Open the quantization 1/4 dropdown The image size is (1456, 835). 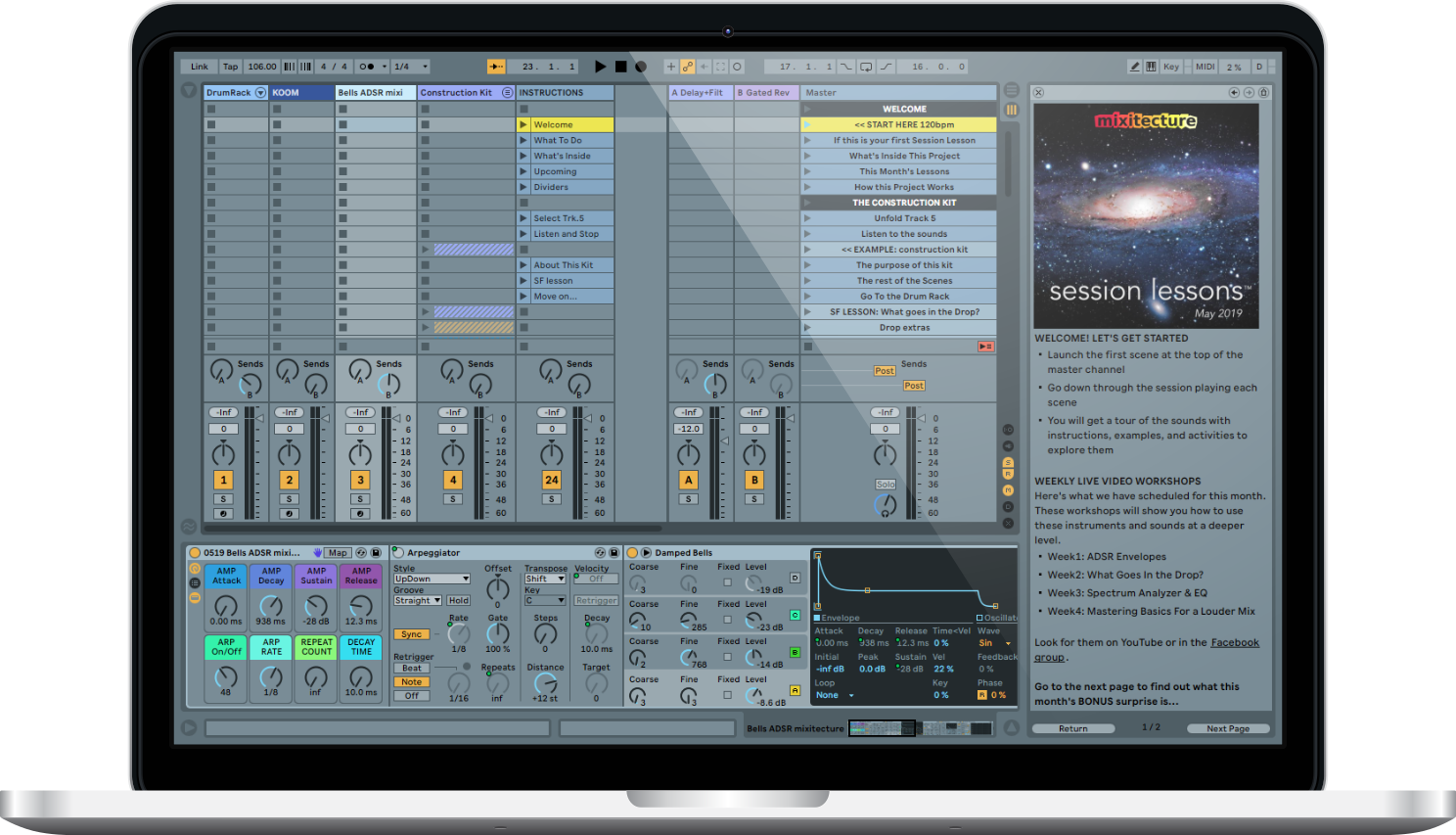pyautogui.click(x=411, y=67)
